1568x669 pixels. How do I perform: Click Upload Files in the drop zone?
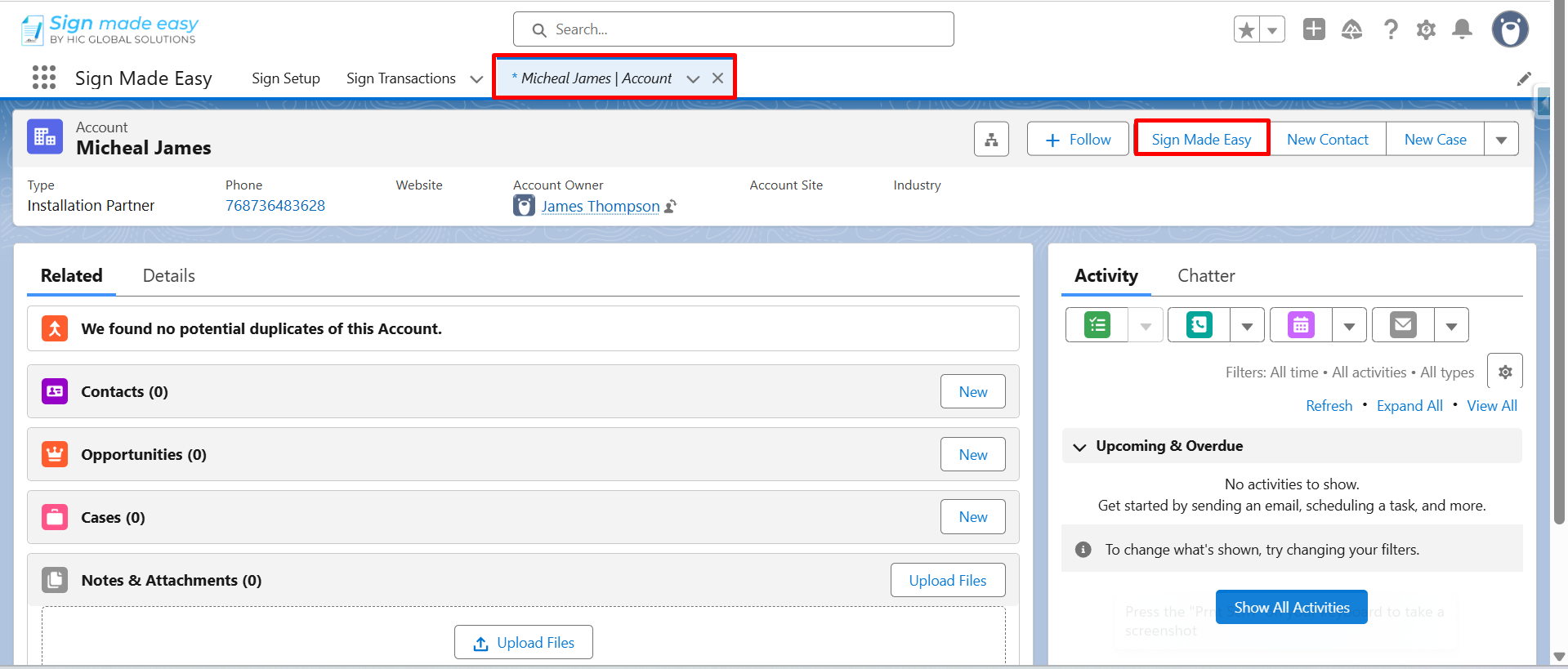tap(524, 643)
